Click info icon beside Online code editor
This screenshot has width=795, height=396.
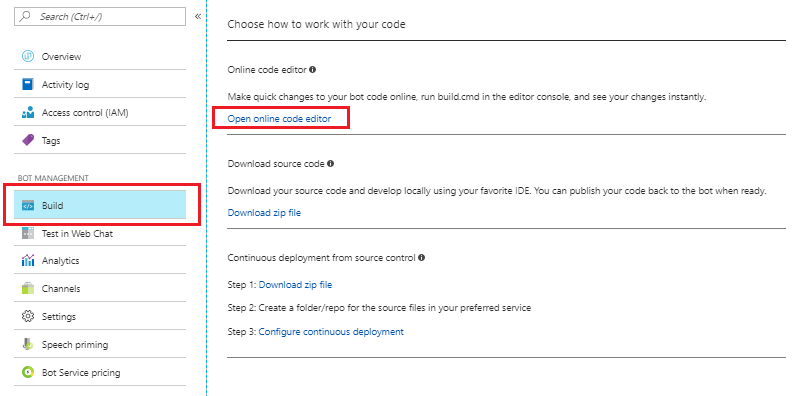(x=312, y=69)
